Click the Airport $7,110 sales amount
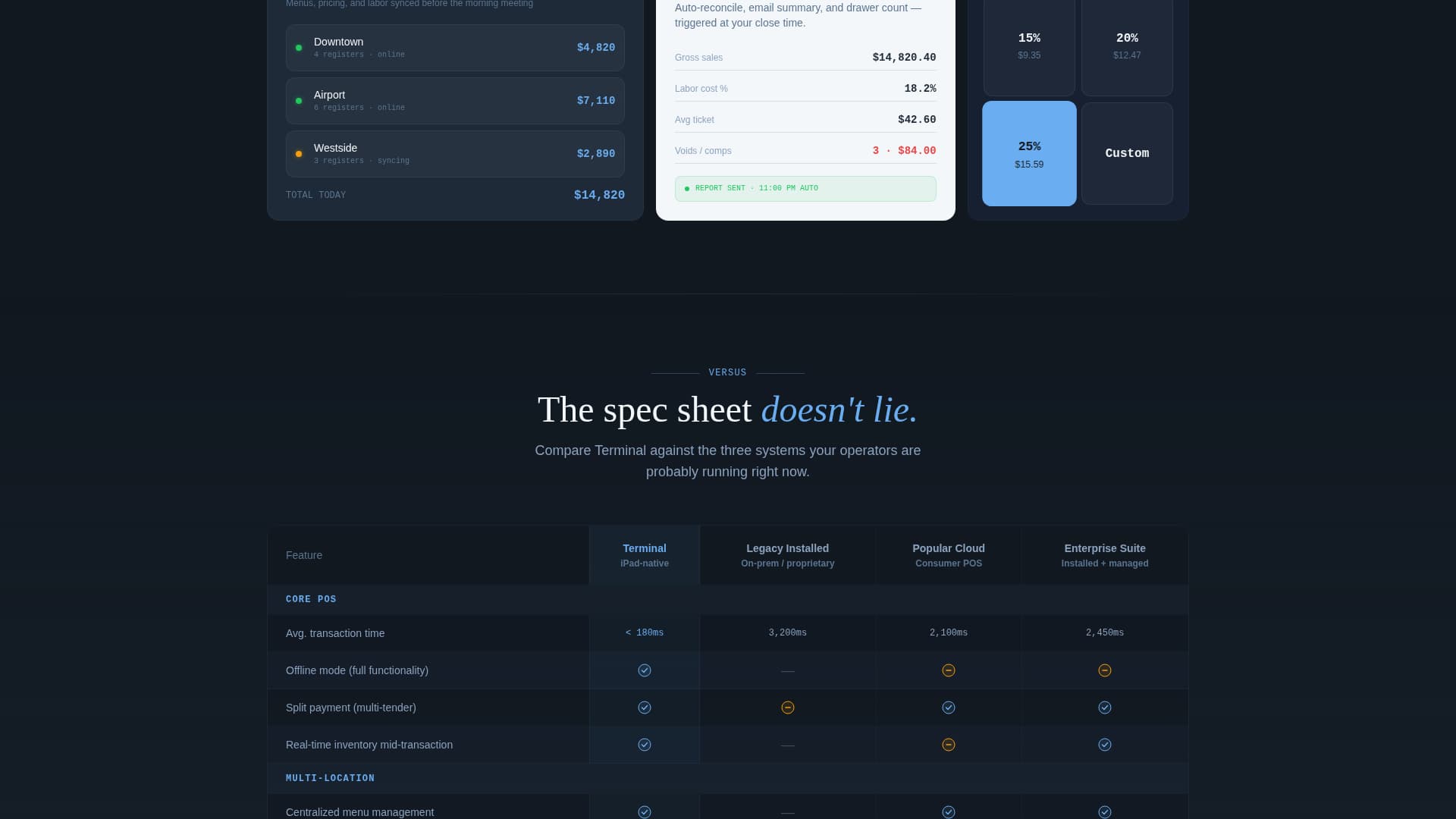This screenshot has width=1456, height=819. [596, 101]
